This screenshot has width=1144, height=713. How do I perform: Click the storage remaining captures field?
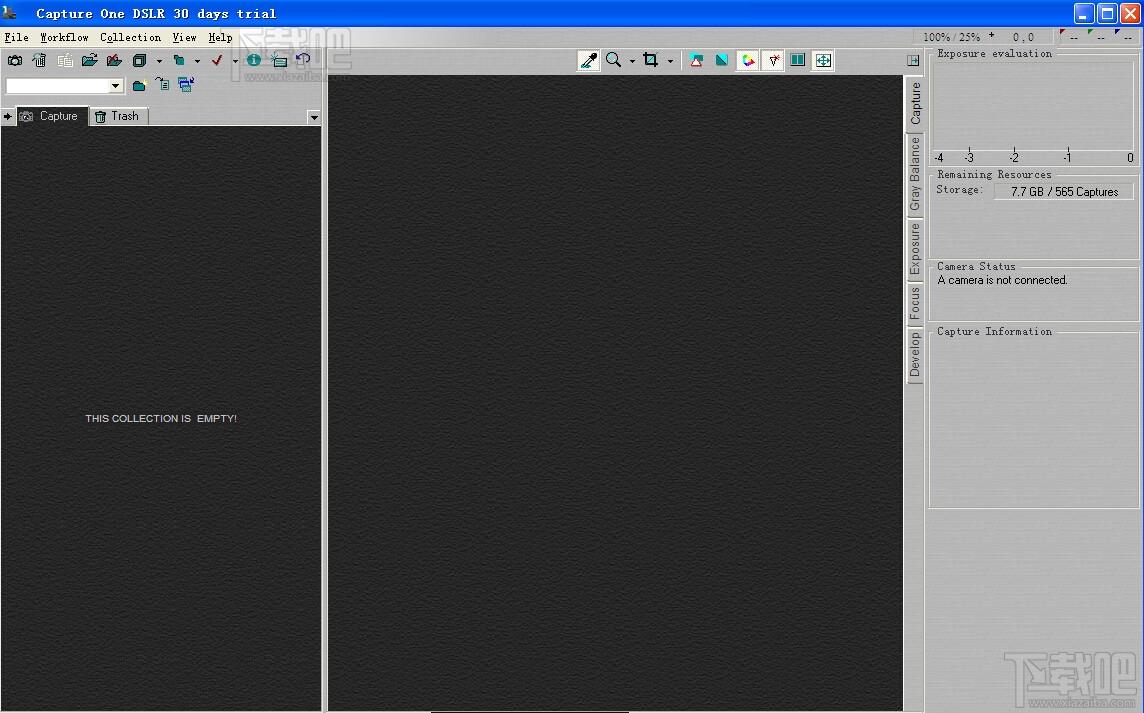(1063, 191)
